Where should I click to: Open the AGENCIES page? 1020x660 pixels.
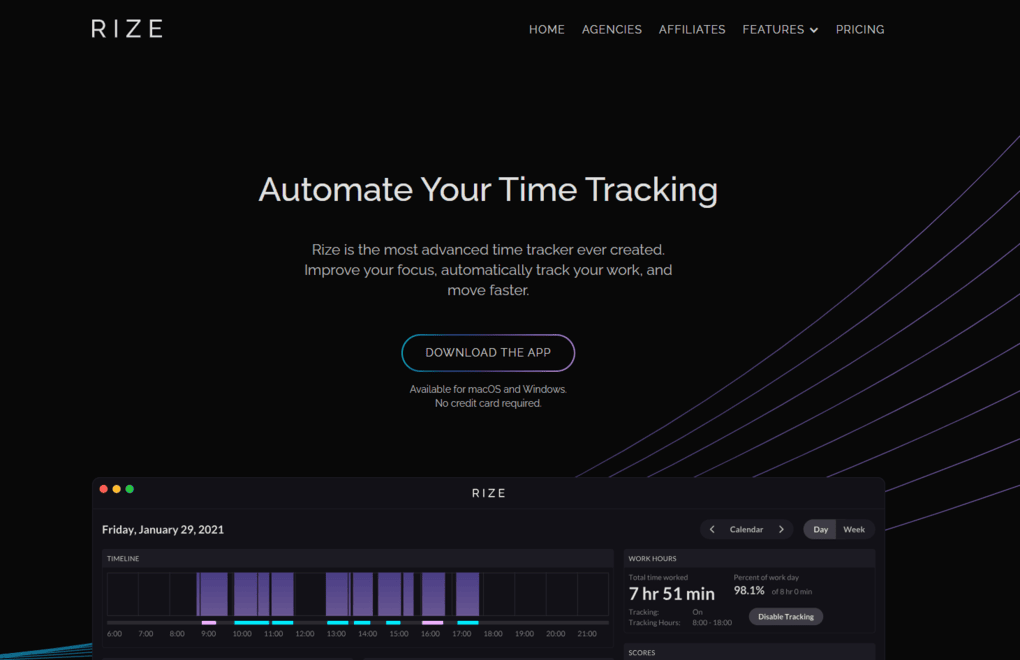coord(611,29)
